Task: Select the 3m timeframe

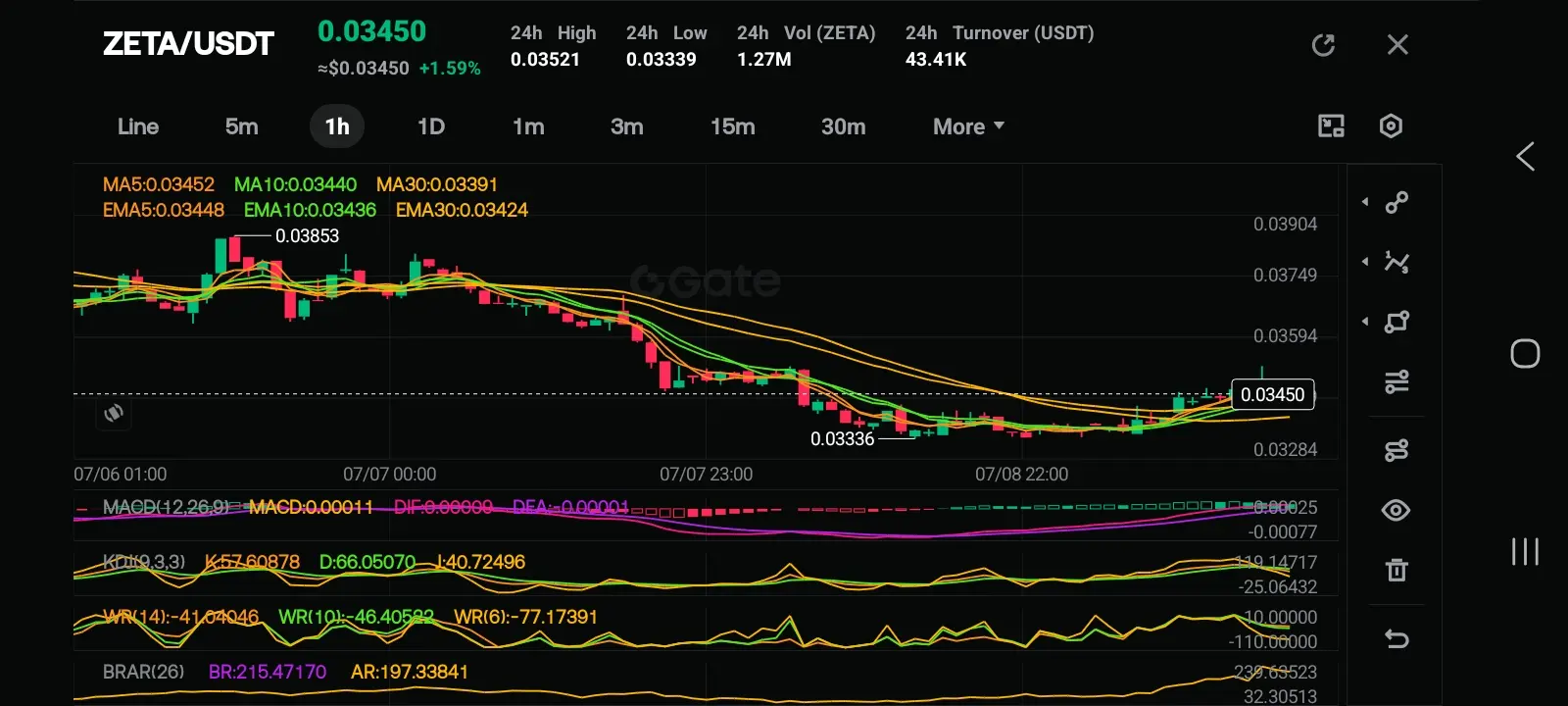Action: click(x=627, y=126)
